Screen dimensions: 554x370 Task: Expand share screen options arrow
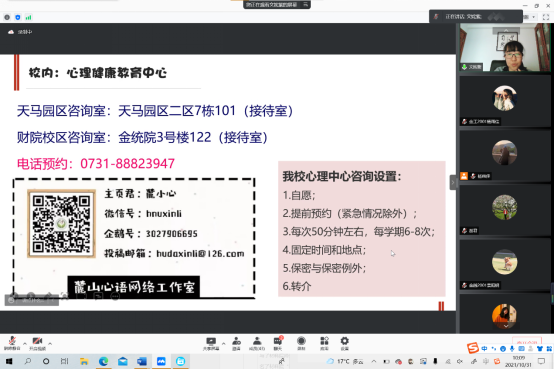click(223, 343)
